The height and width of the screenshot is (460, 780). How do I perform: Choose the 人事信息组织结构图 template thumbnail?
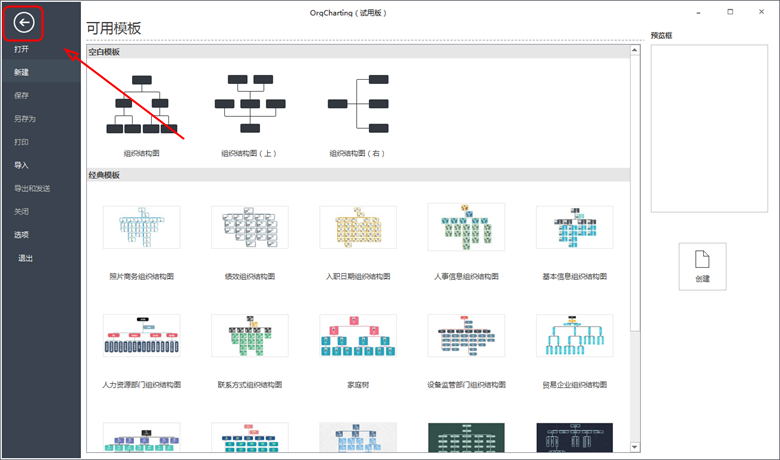click(x=466, y=227)
